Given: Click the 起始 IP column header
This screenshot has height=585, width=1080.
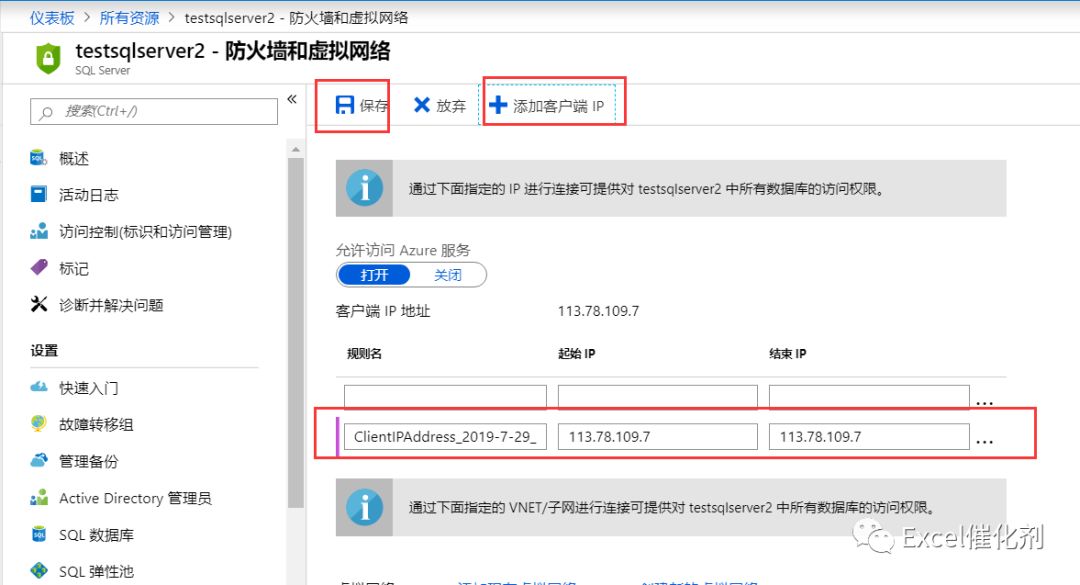Looking at the screenshot, I should (x=577, y=353).
